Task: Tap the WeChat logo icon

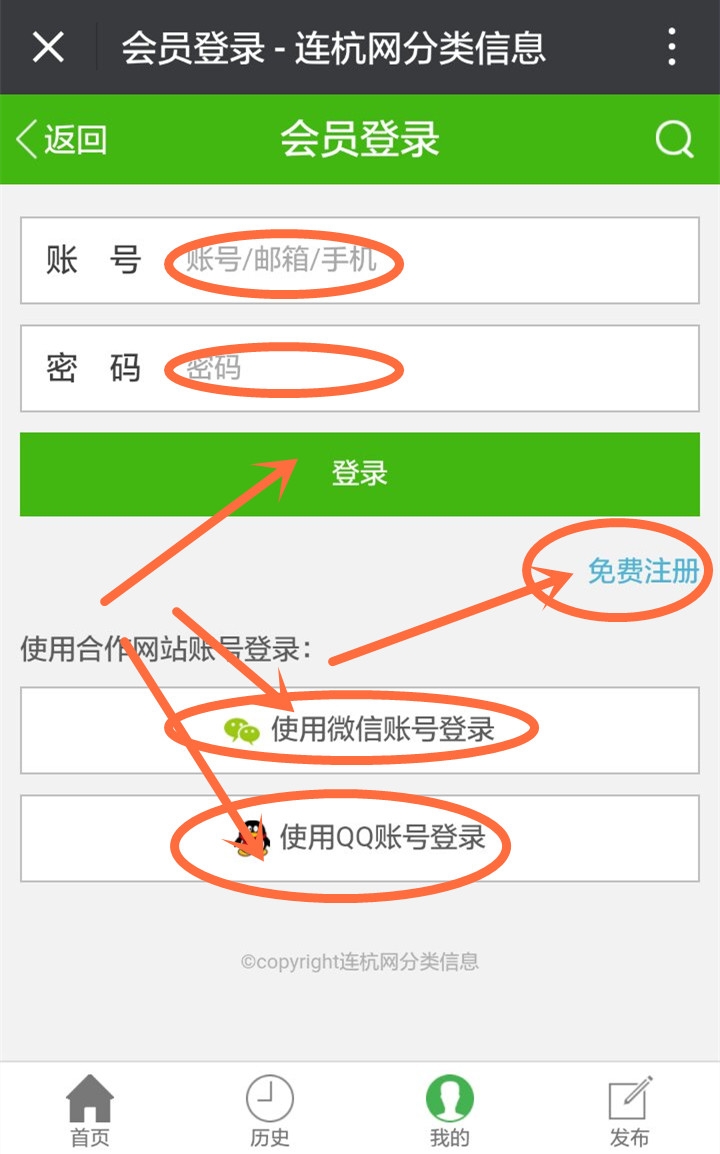Action: 241,730
